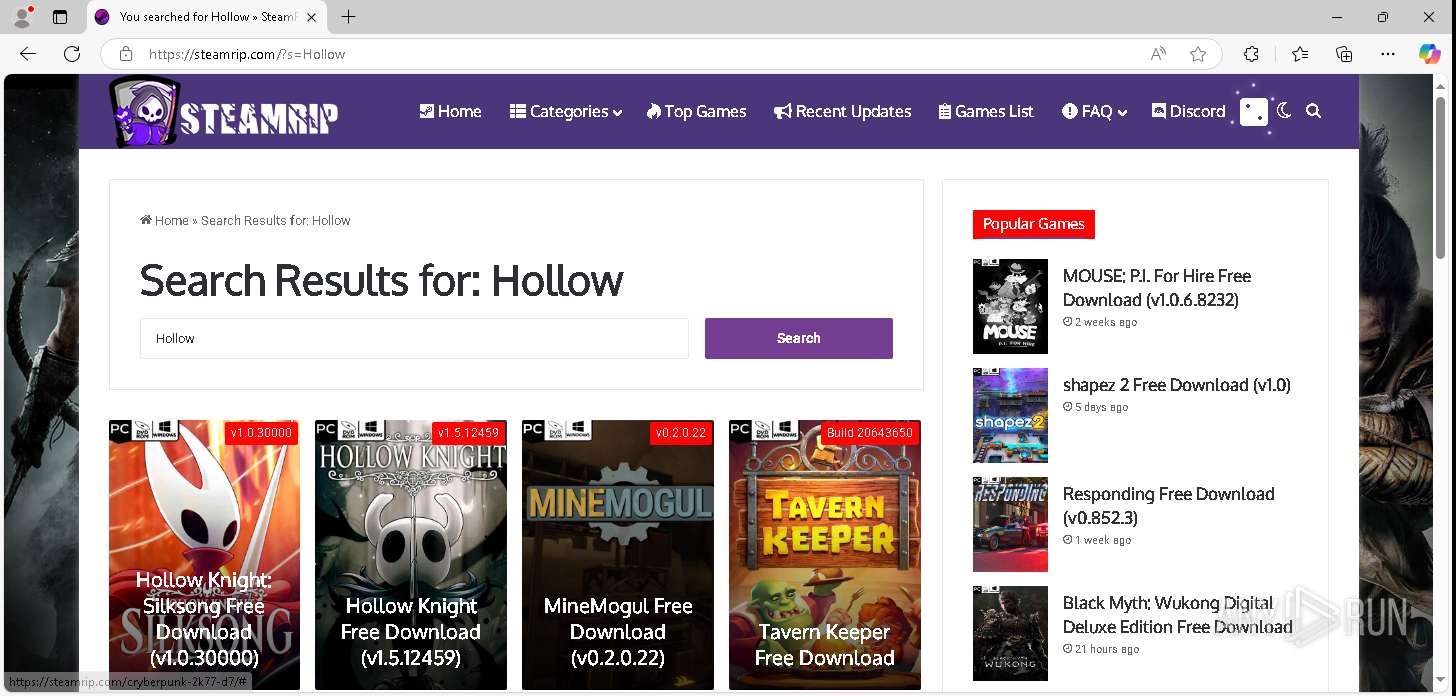Open browser Extensions puzzle icon
1456x696 pixels.
[x=1251, y=54]
